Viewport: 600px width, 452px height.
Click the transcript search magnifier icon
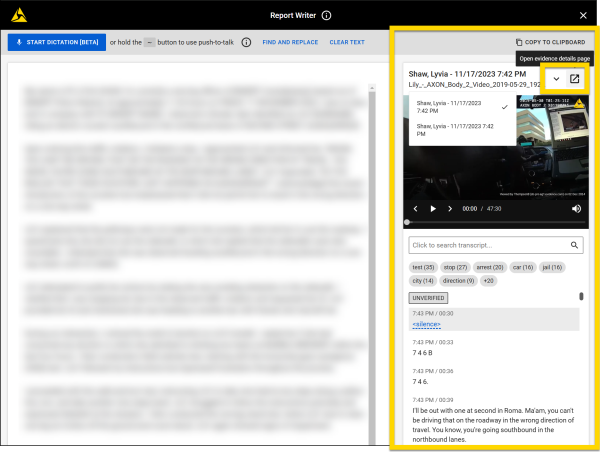coord(574,245)
